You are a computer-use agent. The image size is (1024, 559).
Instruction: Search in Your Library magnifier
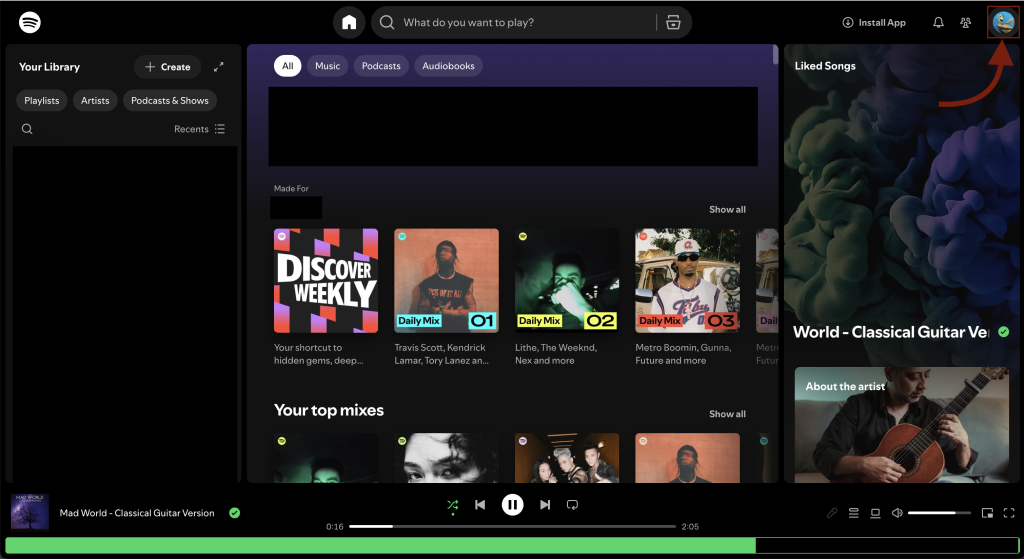click(27, 129)
